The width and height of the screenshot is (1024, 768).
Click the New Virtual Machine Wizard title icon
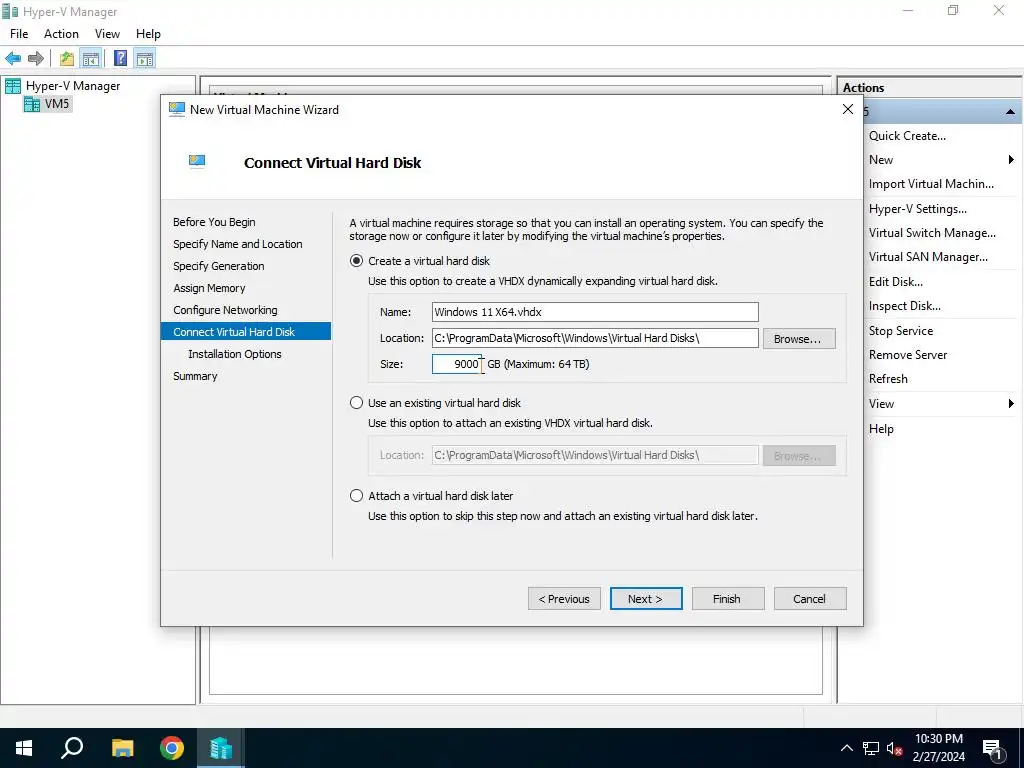pos(177,110)
